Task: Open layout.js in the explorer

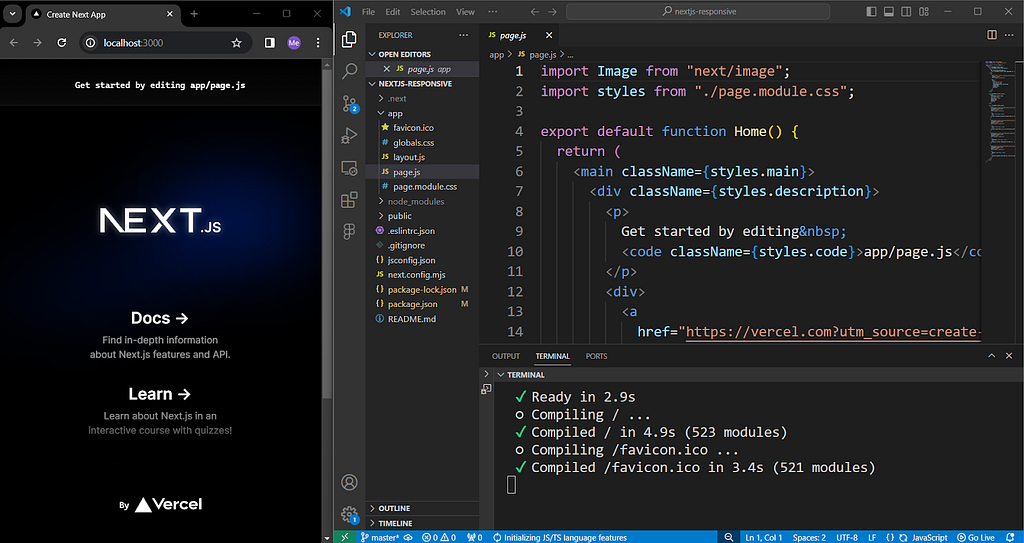Action: coord(409,157)
